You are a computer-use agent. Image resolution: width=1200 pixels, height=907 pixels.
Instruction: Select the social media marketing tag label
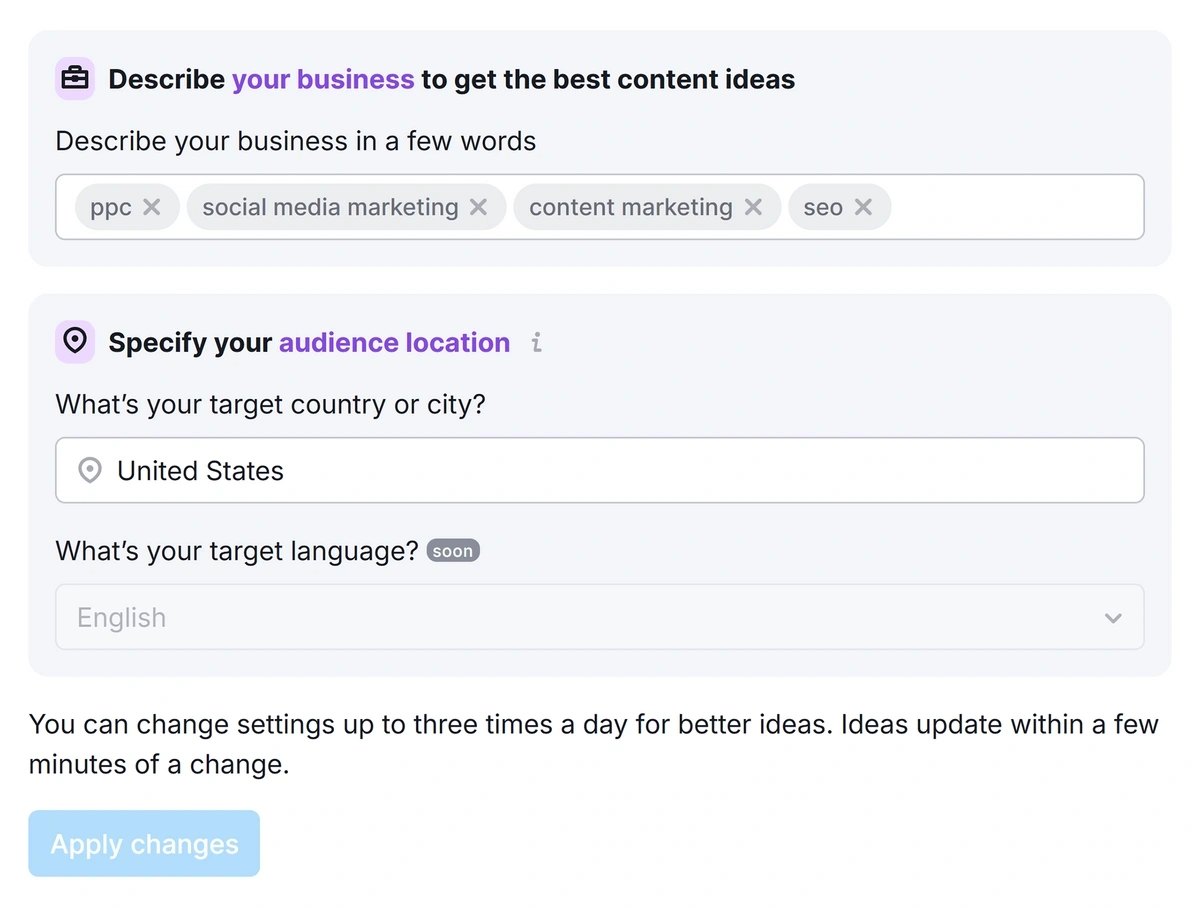tap(329, 207)
